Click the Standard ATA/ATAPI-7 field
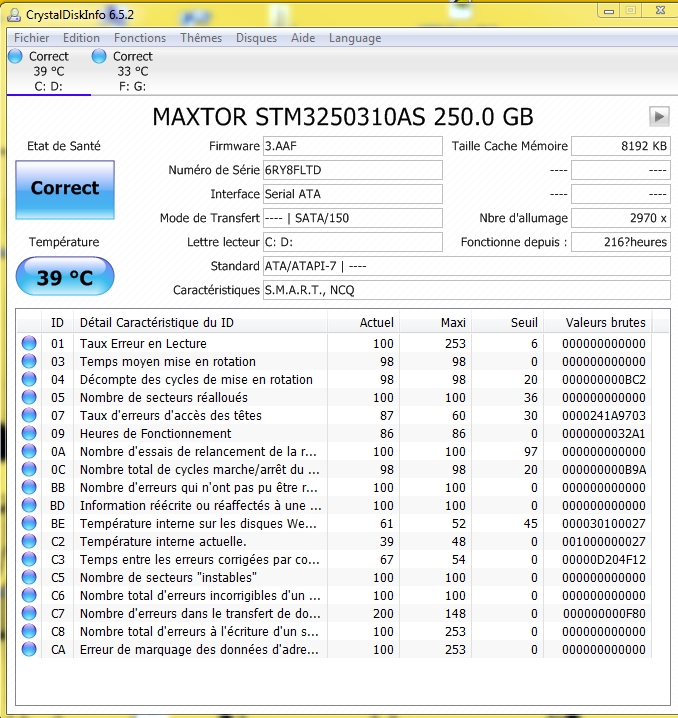The height and width of the screenshot is (718, 678). coord(466,266)
